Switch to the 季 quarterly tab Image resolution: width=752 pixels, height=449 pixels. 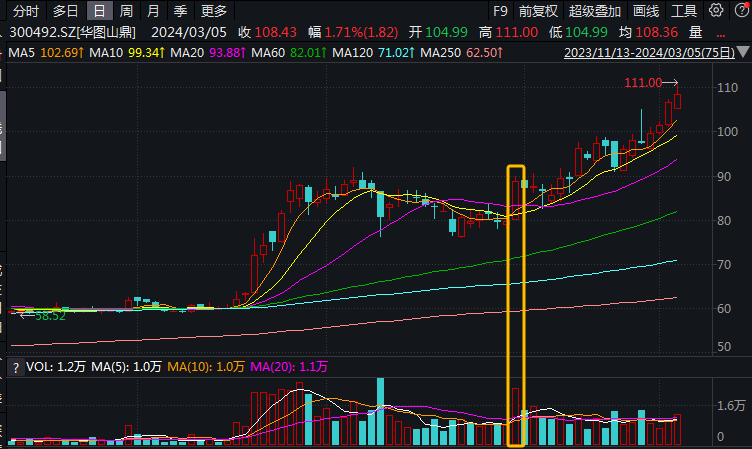(180, 11)
